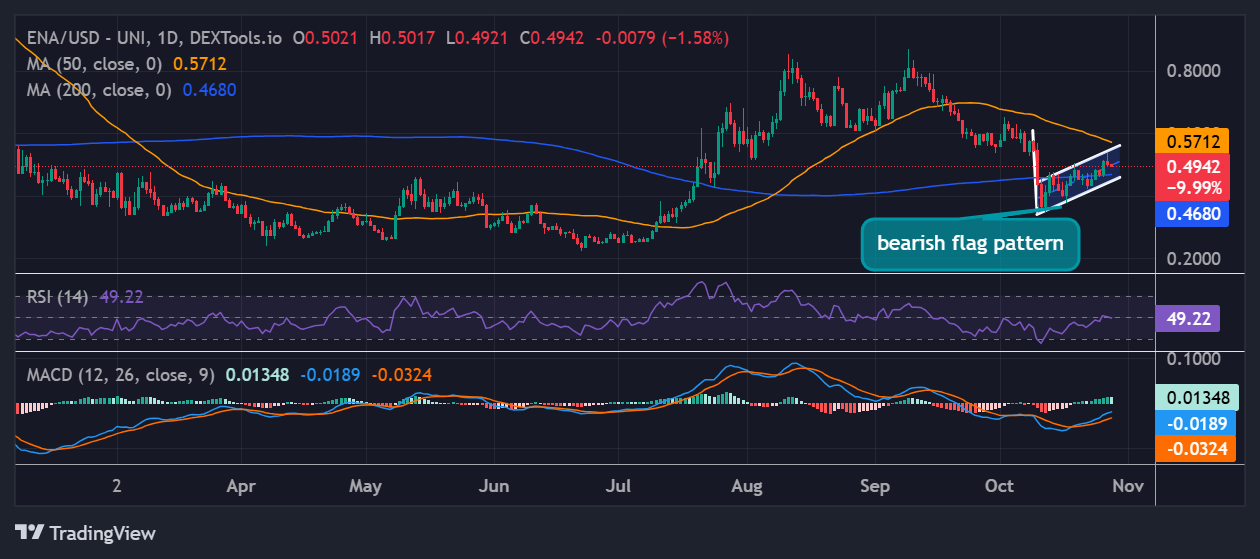Select the MA (200, close, 0) indicator legend
Screen dimensions: 1260x559
tap(99, 89)
